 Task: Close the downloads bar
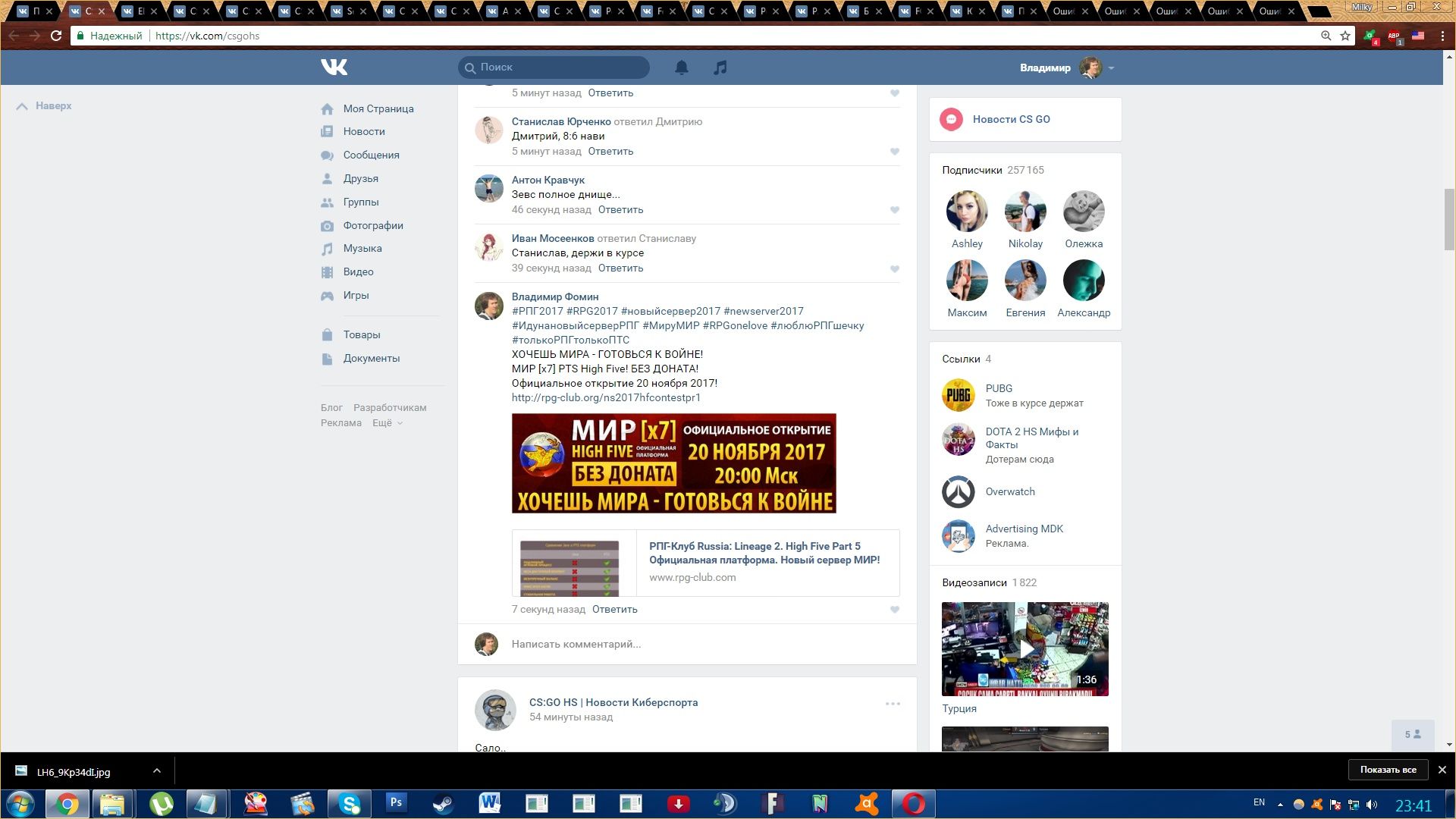pos(1442,770)
